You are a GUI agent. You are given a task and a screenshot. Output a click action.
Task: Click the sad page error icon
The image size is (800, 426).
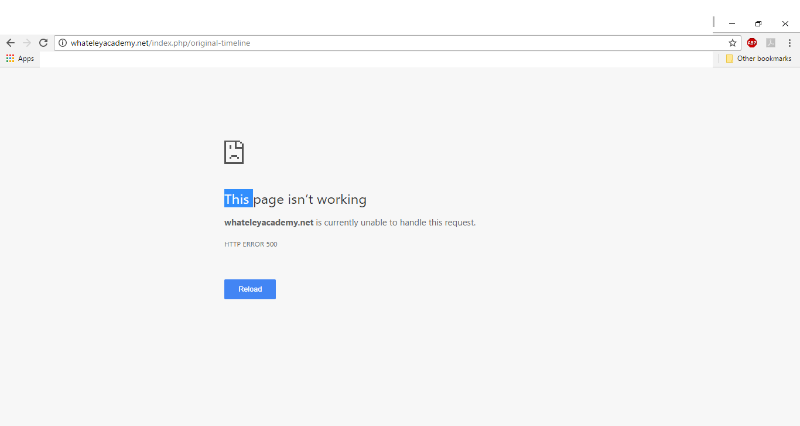pos(234,152)
